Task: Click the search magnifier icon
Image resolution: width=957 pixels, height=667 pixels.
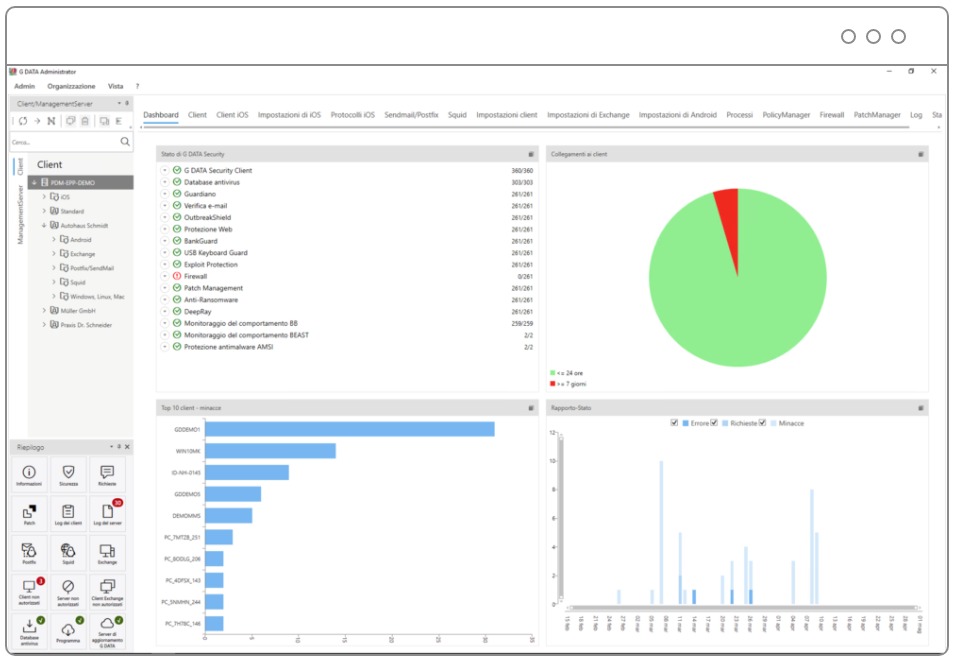Action: click(x=125, y=142)
